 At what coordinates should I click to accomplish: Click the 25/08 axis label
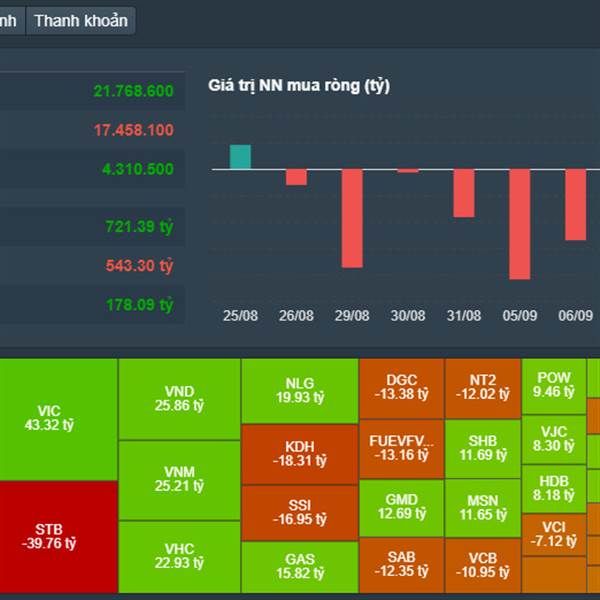[240, 316]
